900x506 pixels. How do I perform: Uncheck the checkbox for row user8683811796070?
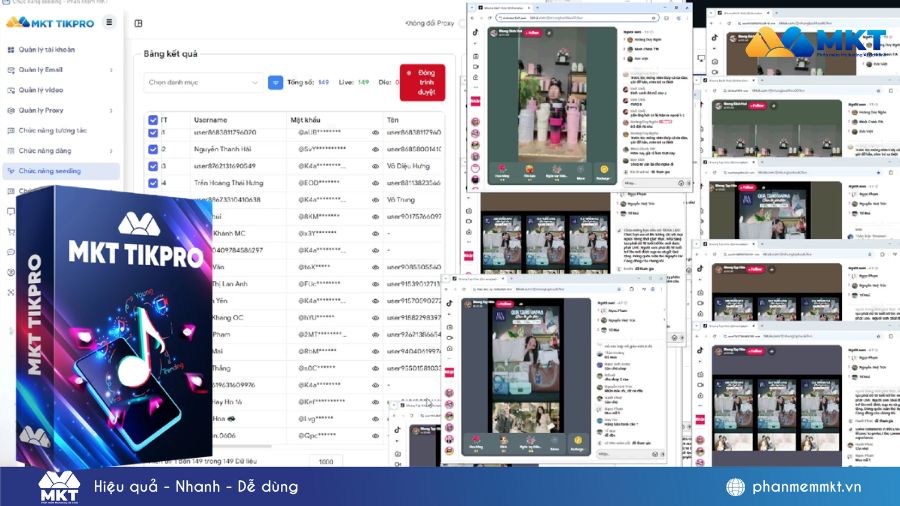coord(153,133)
